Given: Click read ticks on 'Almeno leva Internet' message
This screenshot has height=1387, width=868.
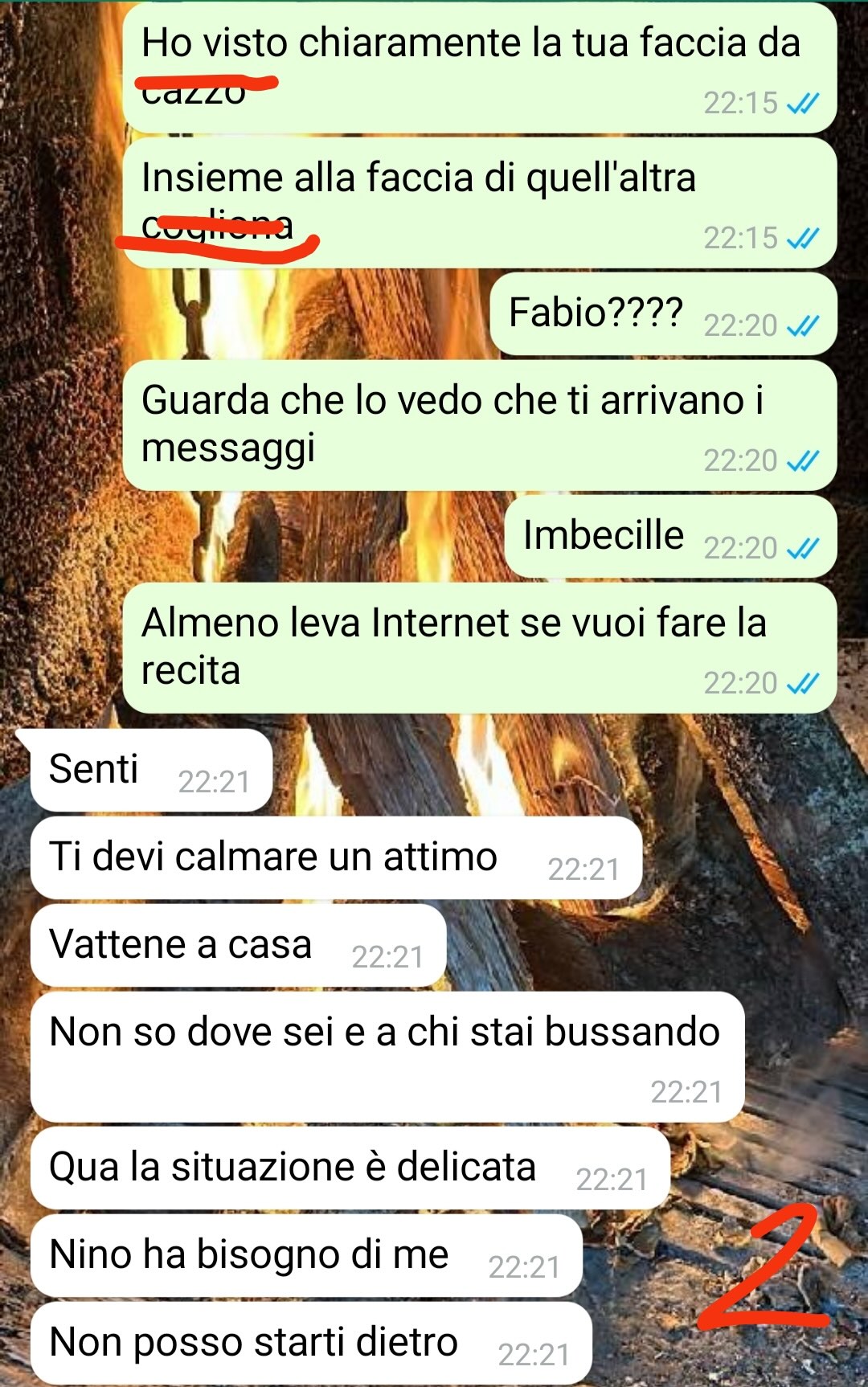Looking at the screenshot, I should 802,683.
